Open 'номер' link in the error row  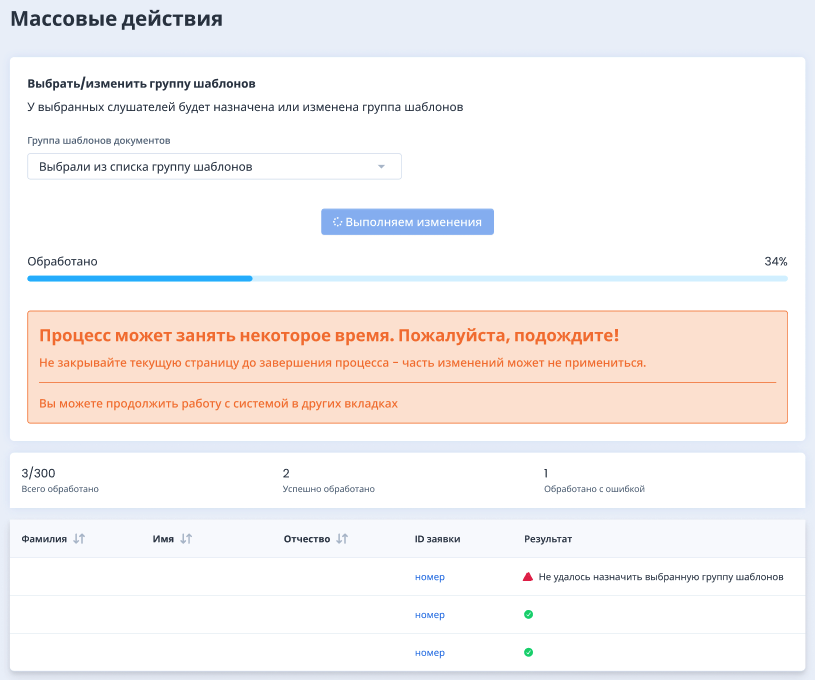429,577
